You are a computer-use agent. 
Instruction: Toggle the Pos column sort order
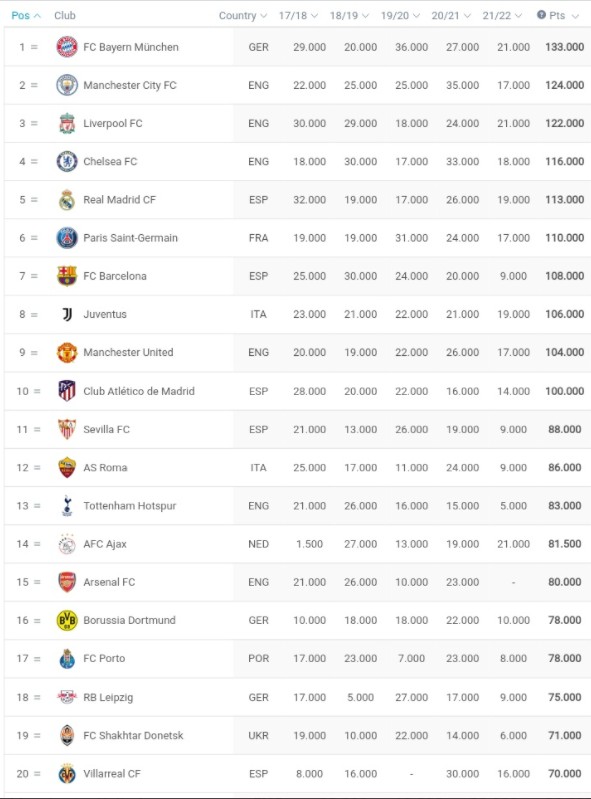click(25, 16)
